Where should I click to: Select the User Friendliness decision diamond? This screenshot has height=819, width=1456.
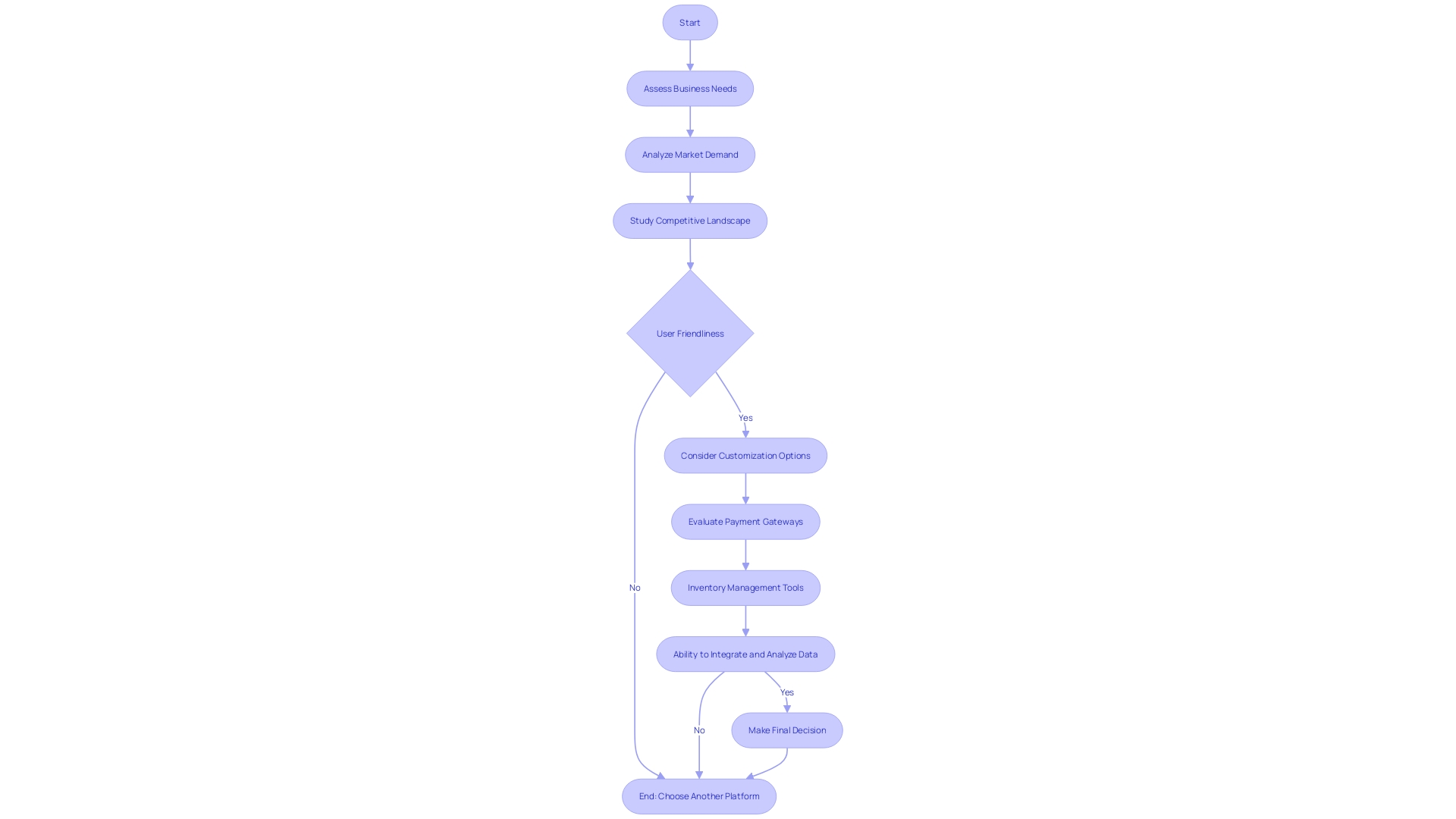click(x=690, y=333)
